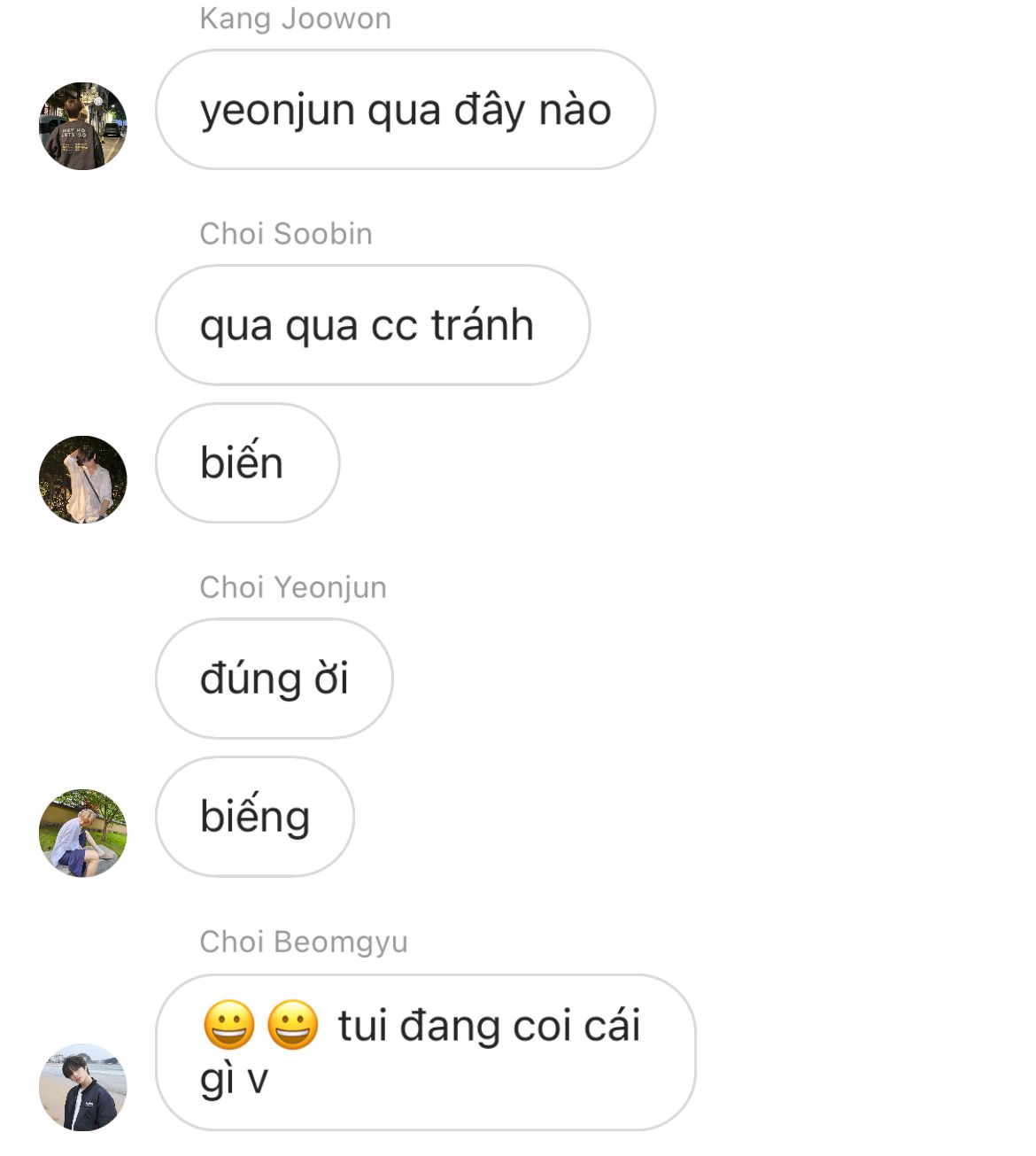Tap Choi Soobin's avatar beside 'biến'
This screenshot has width=1036, height=1156.
click(83, 479)
